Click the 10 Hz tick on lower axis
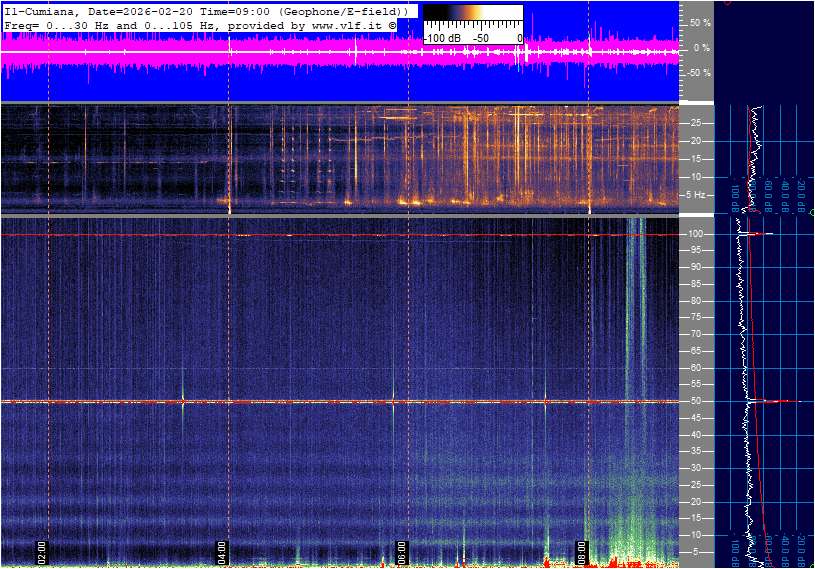Screen dimensions: 815x569 tap(695, 536)
